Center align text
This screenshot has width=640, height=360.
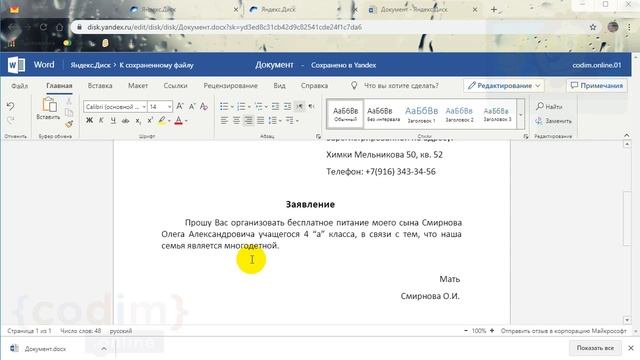tap(236, 120)
